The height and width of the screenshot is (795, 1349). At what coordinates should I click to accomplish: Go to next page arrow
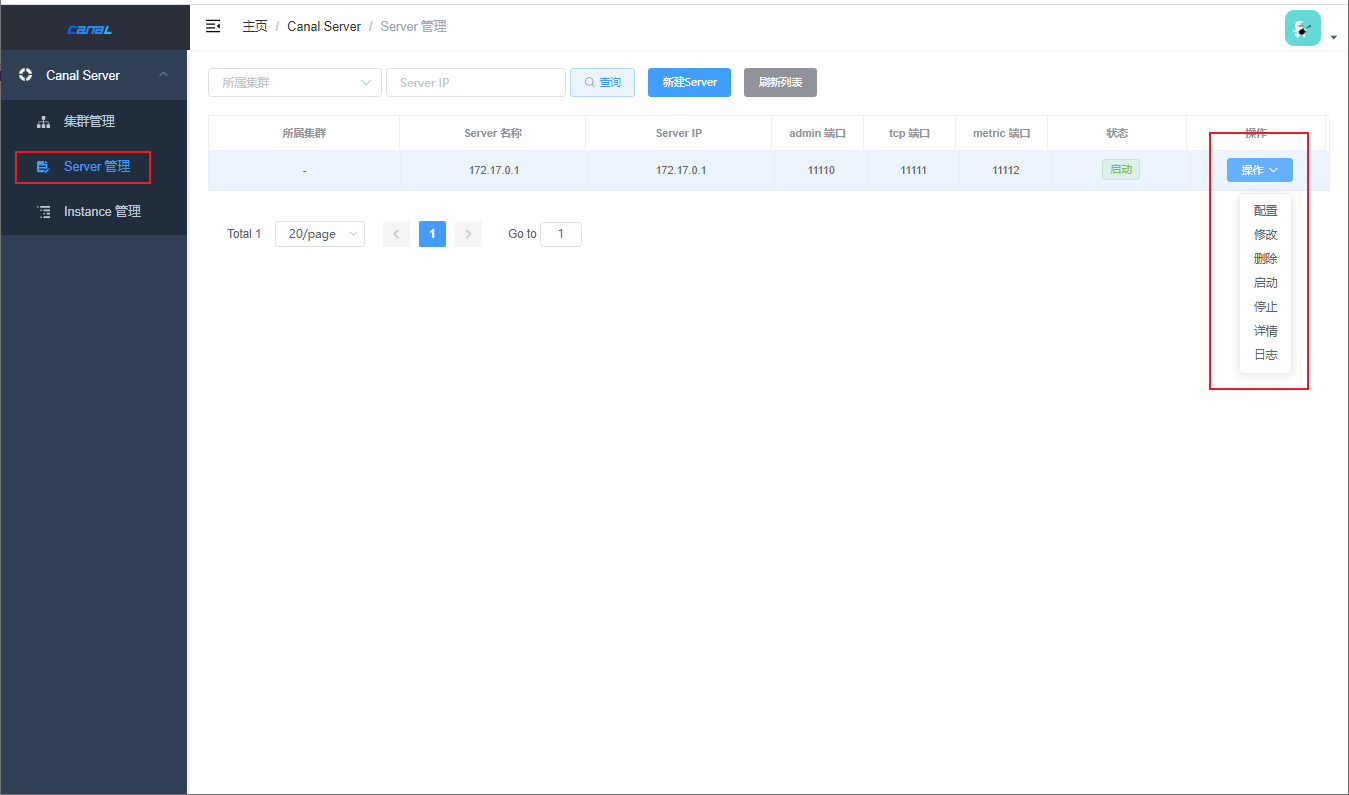tap(468, 234)
